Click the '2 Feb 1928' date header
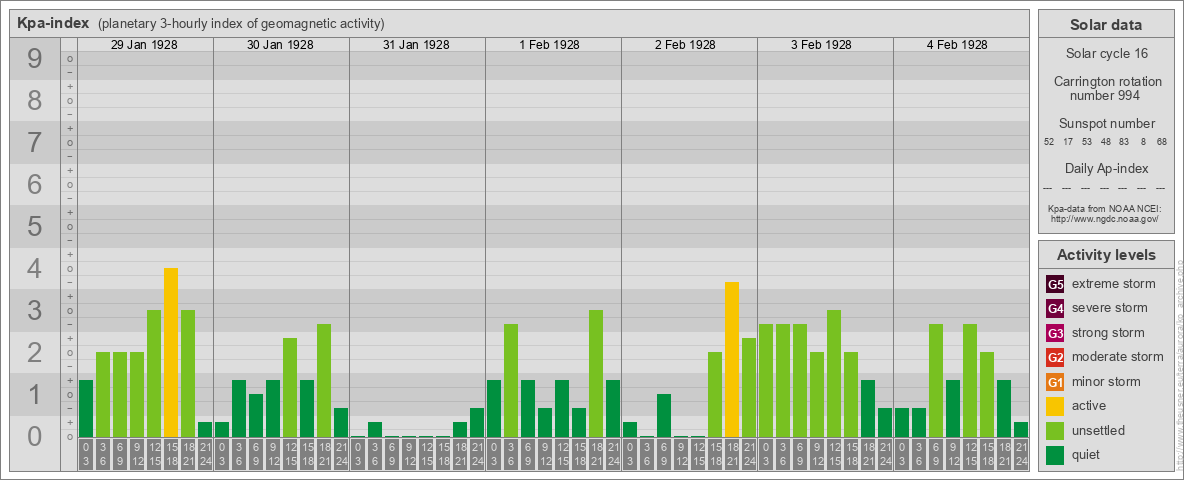Viewport: 1184px width, 480px height. pyautogui.click(x=686, y=45)
